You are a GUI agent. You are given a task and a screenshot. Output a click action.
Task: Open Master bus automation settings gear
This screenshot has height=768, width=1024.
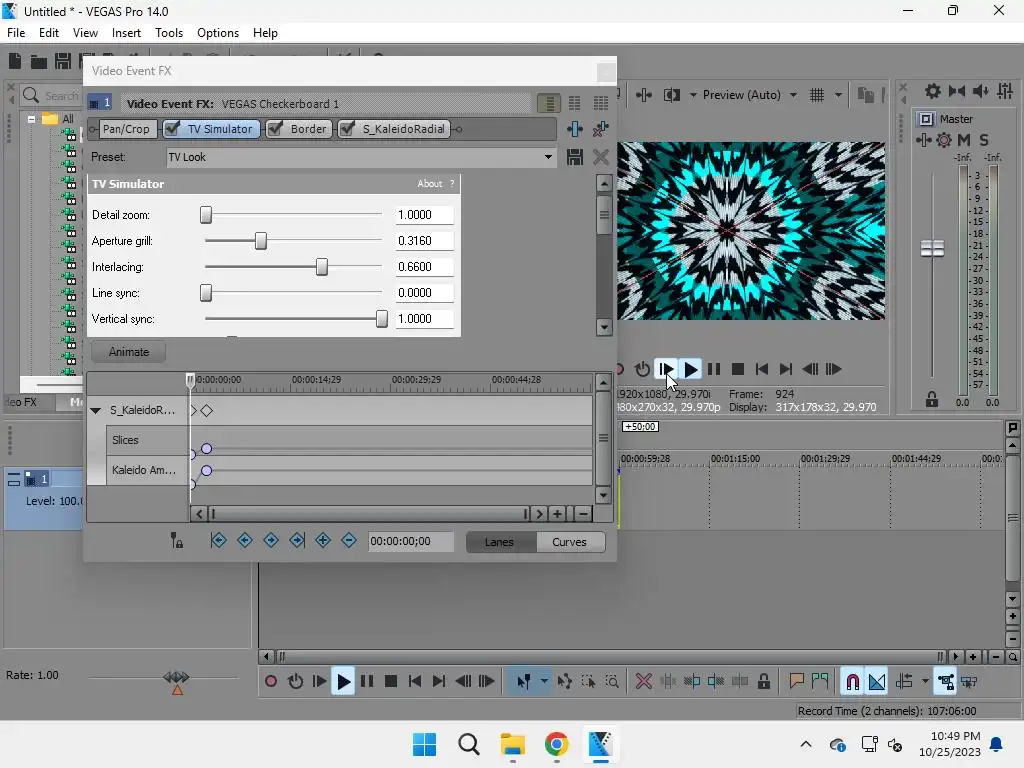(x=944, y=140)
